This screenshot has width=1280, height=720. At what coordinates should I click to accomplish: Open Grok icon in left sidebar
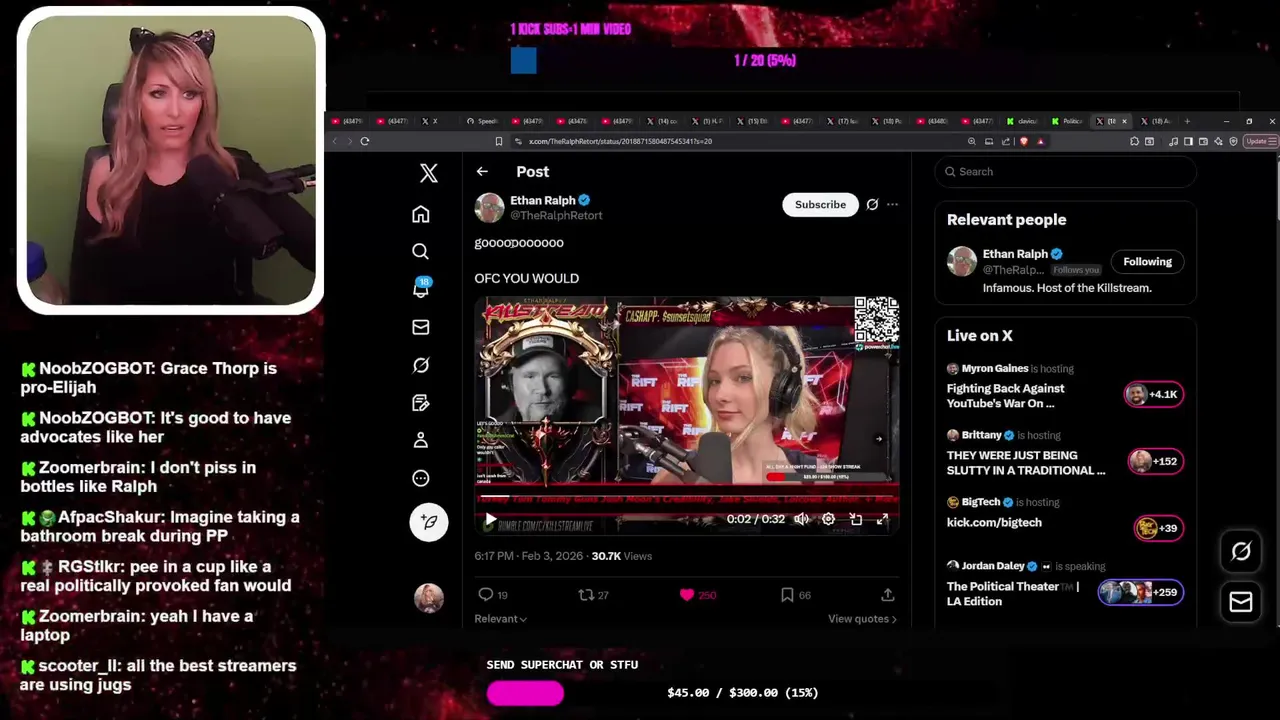coord(421,365)
